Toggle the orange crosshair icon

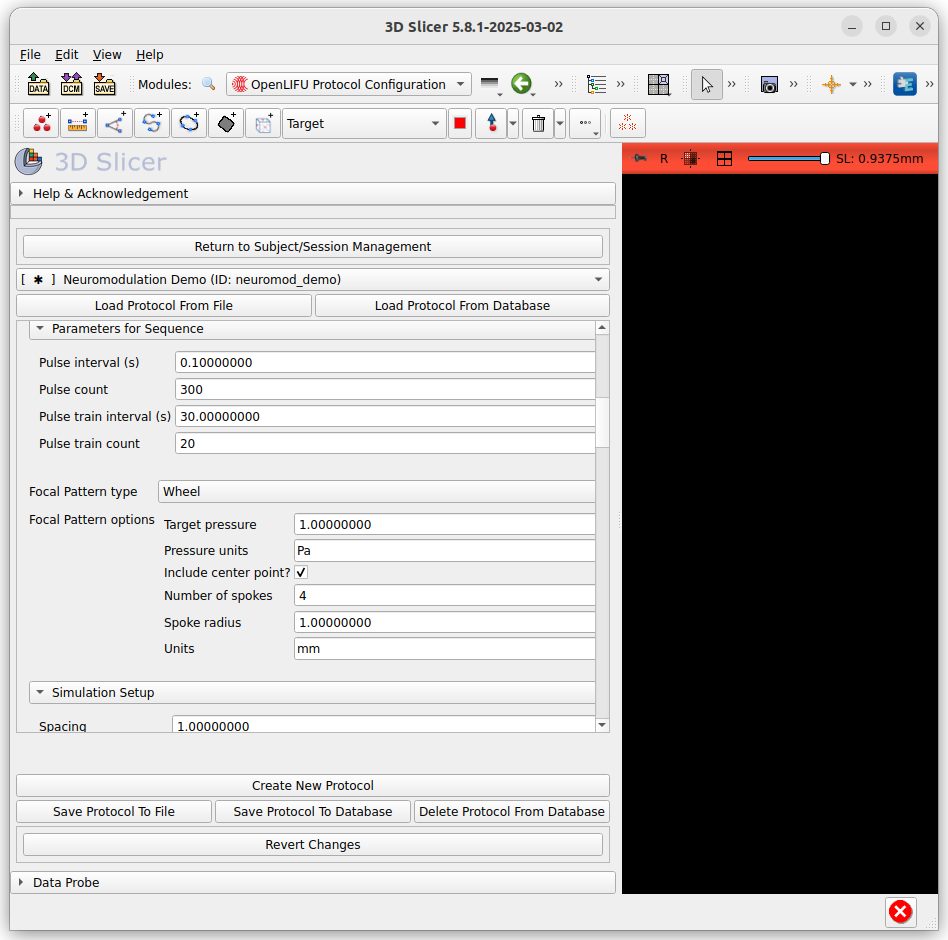coord(831,84)
